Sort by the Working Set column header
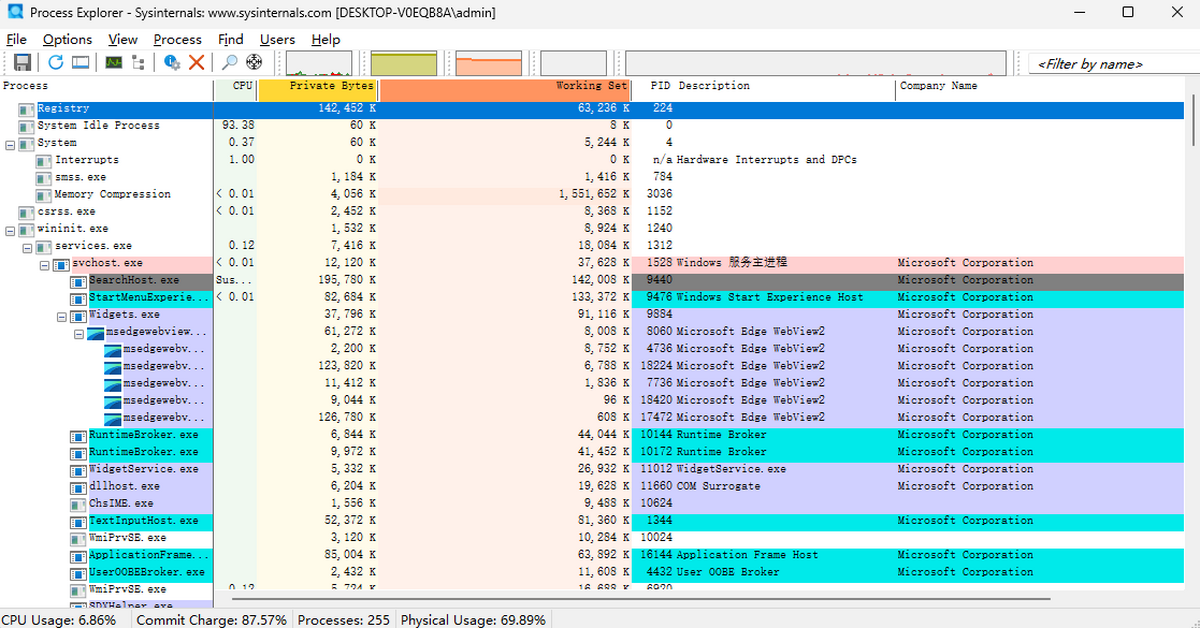This screenshot has width=1200, height=628. 505,87
